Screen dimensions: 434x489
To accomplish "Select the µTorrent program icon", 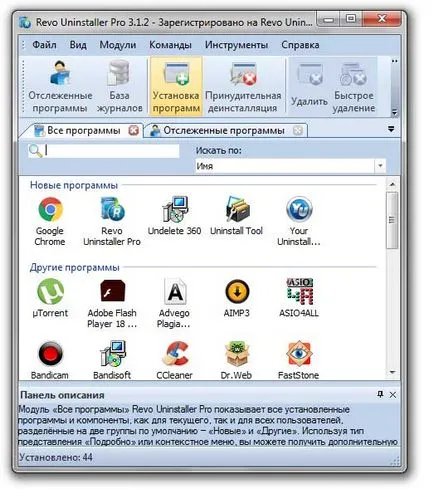I will 50,298.
